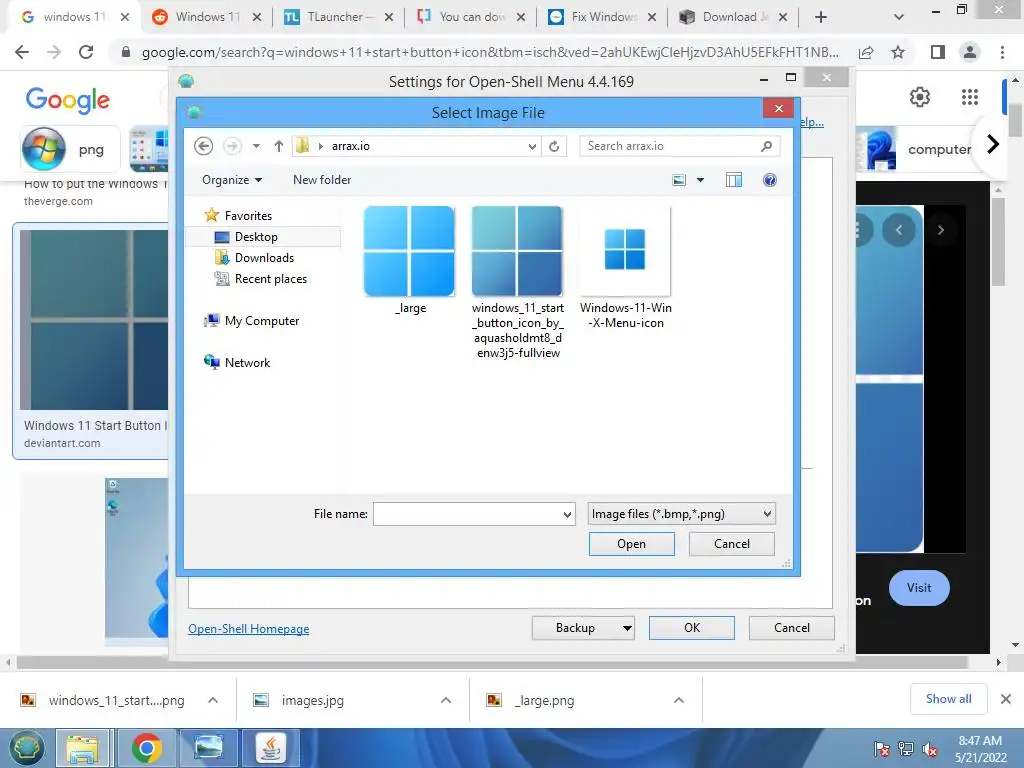This screenshot has width=1024, height=768.
Task: Open File Explorer from taskbar
Action: [x=82, y=748]
